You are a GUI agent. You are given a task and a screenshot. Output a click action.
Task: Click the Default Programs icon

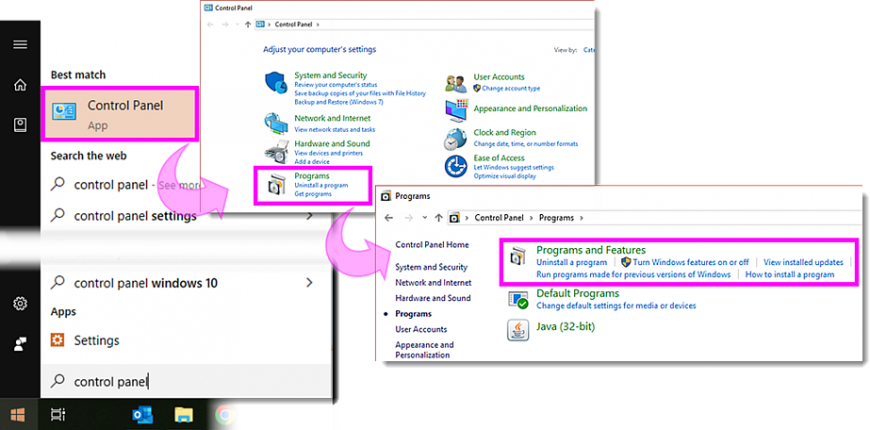tap(518, 300)
